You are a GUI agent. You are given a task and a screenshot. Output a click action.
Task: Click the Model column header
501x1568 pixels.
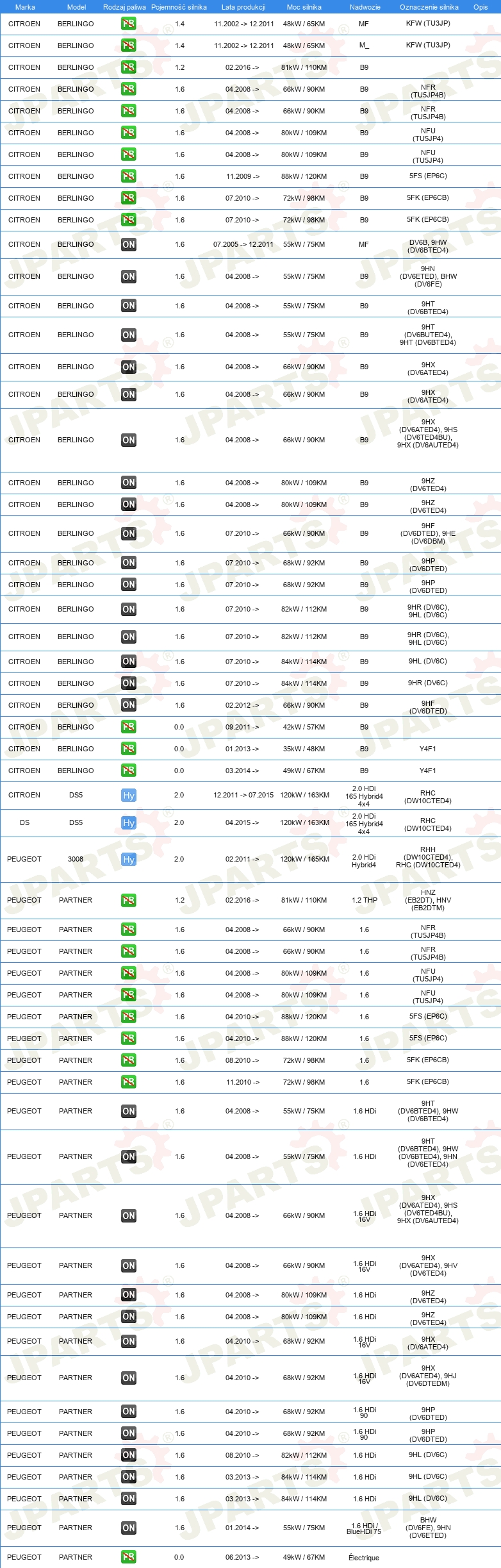click(76, 7)
